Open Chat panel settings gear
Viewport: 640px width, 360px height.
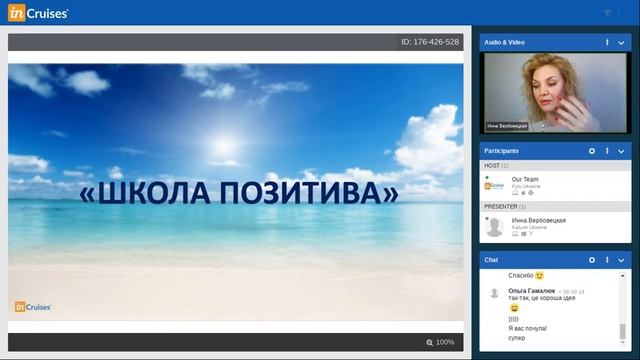click(x=592, y=260)
